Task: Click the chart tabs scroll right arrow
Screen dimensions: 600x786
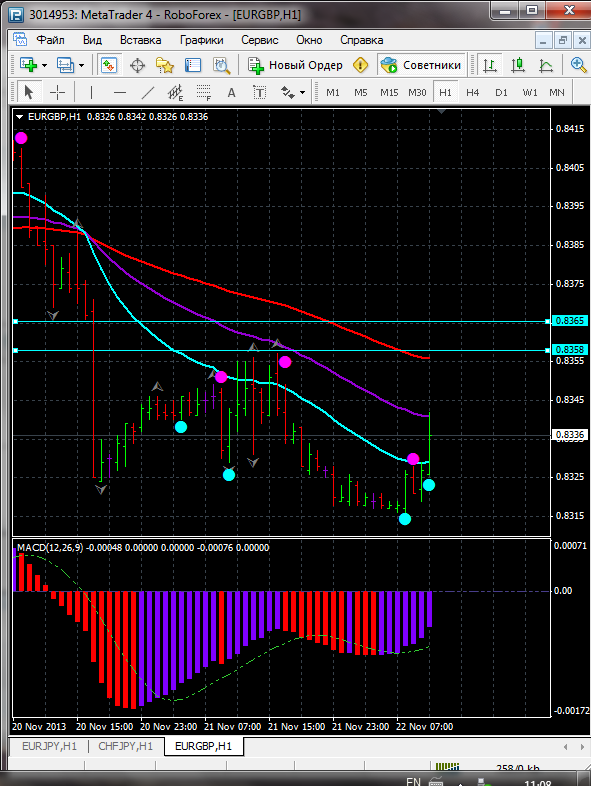Action: tap(582, 747)
